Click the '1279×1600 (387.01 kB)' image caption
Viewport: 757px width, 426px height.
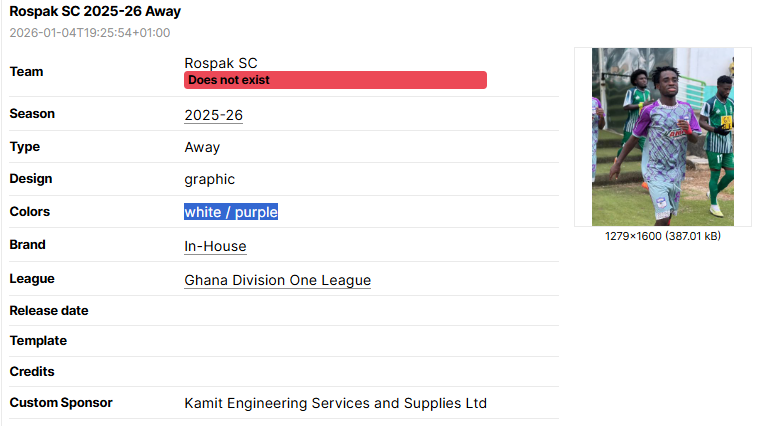662,236
